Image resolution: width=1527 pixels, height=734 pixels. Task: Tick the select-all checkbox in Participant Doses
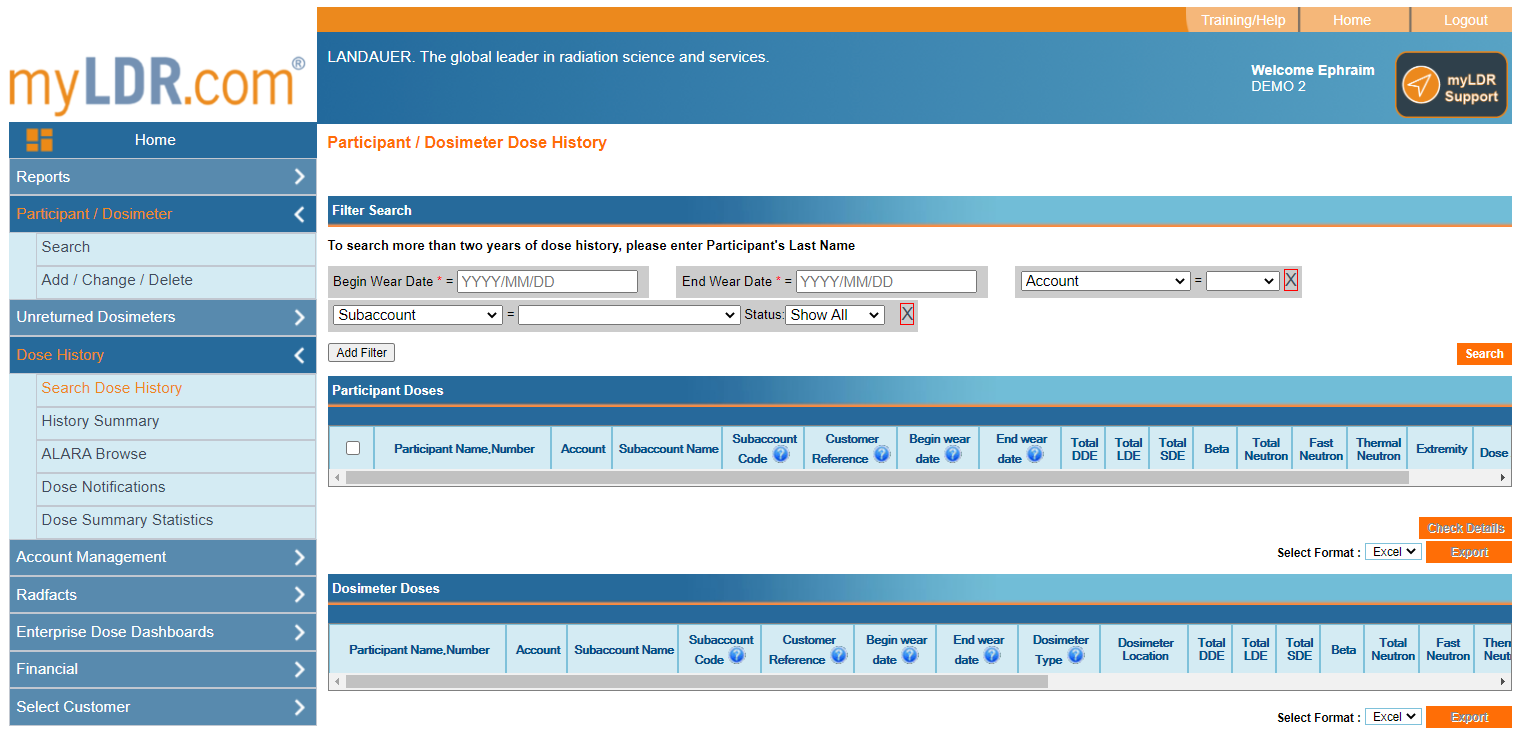[352, 448]
